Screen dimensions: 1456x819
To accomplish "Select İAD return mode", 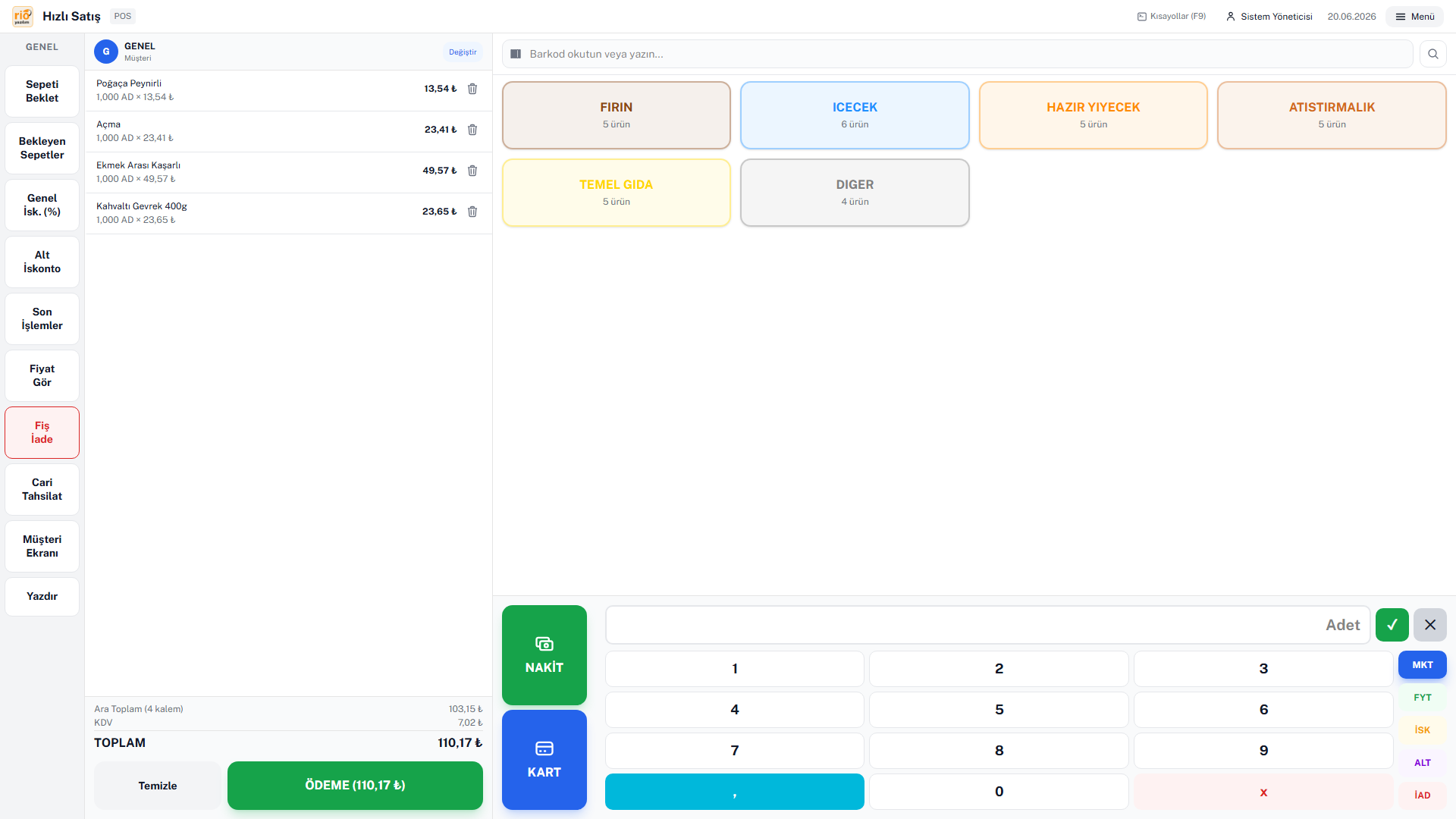I will pyautogui.click(x=1423, y=795).
